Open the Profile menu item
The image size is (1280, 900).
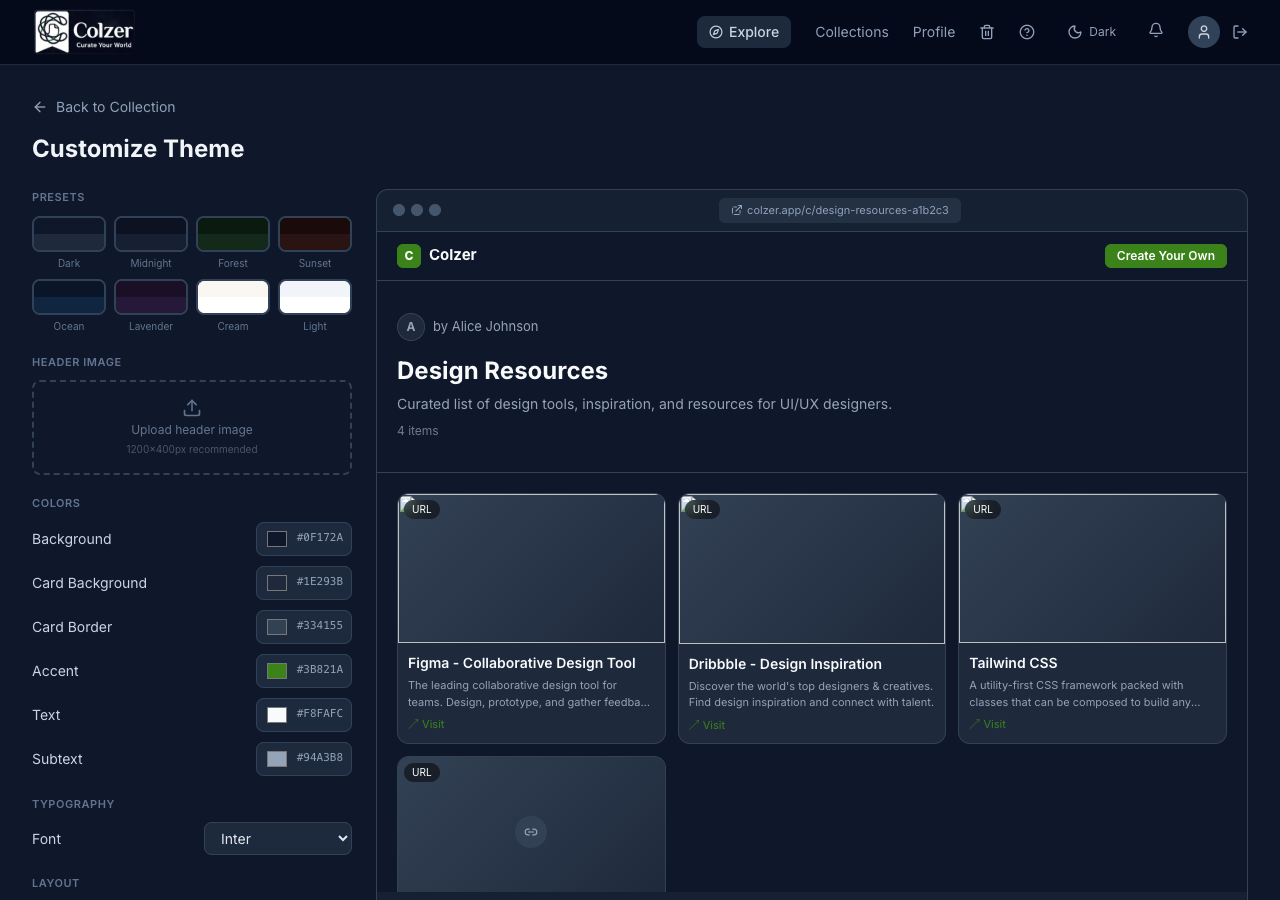coord(933,31)
